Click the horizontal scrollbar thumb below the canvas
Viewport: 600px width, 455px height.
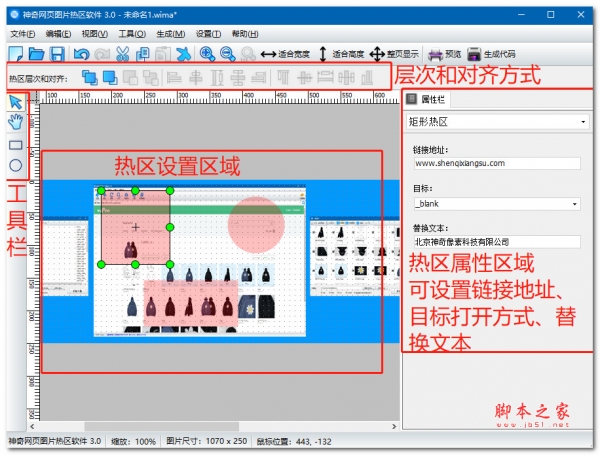pyautogui.click(x=161, y=426)
